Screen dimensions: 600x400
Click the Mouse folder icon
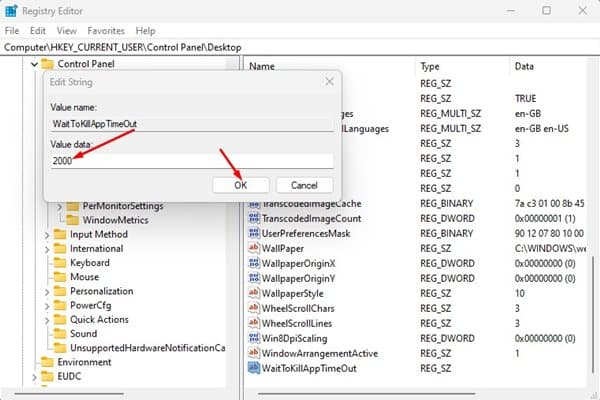click(60, 277)
